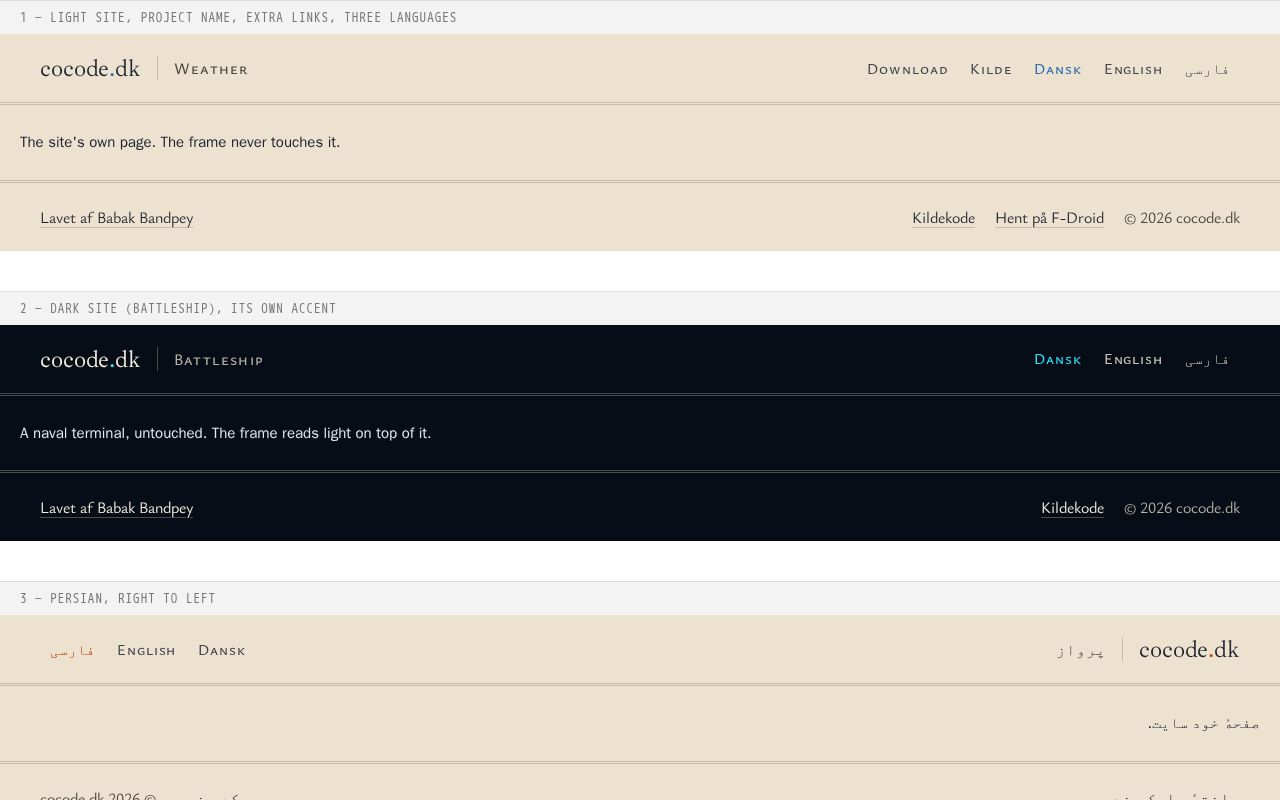Click the Kilde link in the Weather header
Screen dimensions: 1280x800
[x=991, y=69]
